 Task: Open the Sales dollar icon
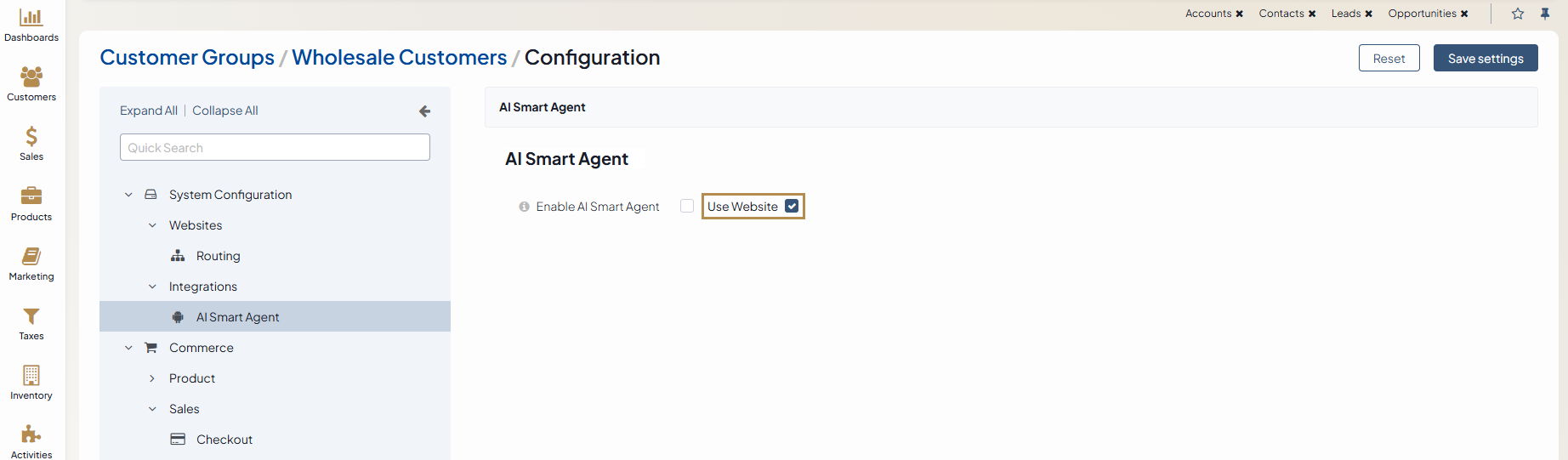coord(31,137)
